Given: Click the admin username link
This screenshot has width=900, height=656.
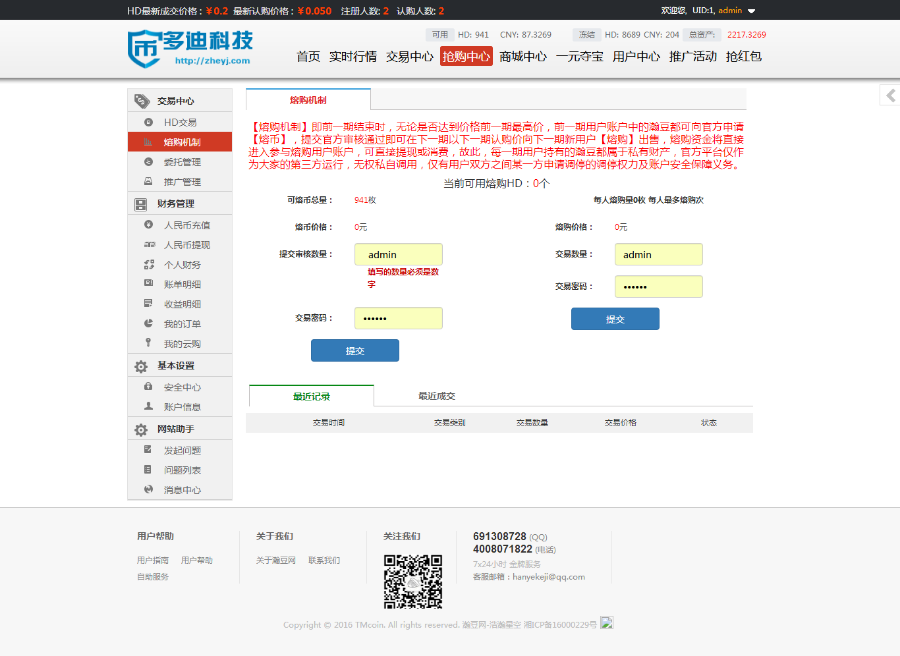Looking at the screenshot, I should click(730, 10).
